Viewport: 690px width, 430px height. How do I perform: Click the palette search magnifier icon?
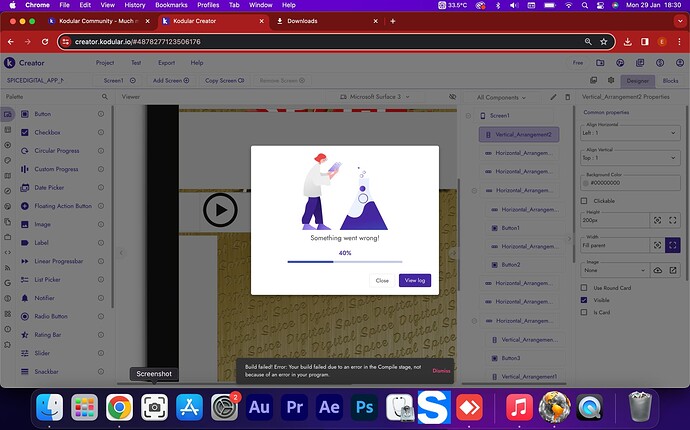[x=103, y=97]
